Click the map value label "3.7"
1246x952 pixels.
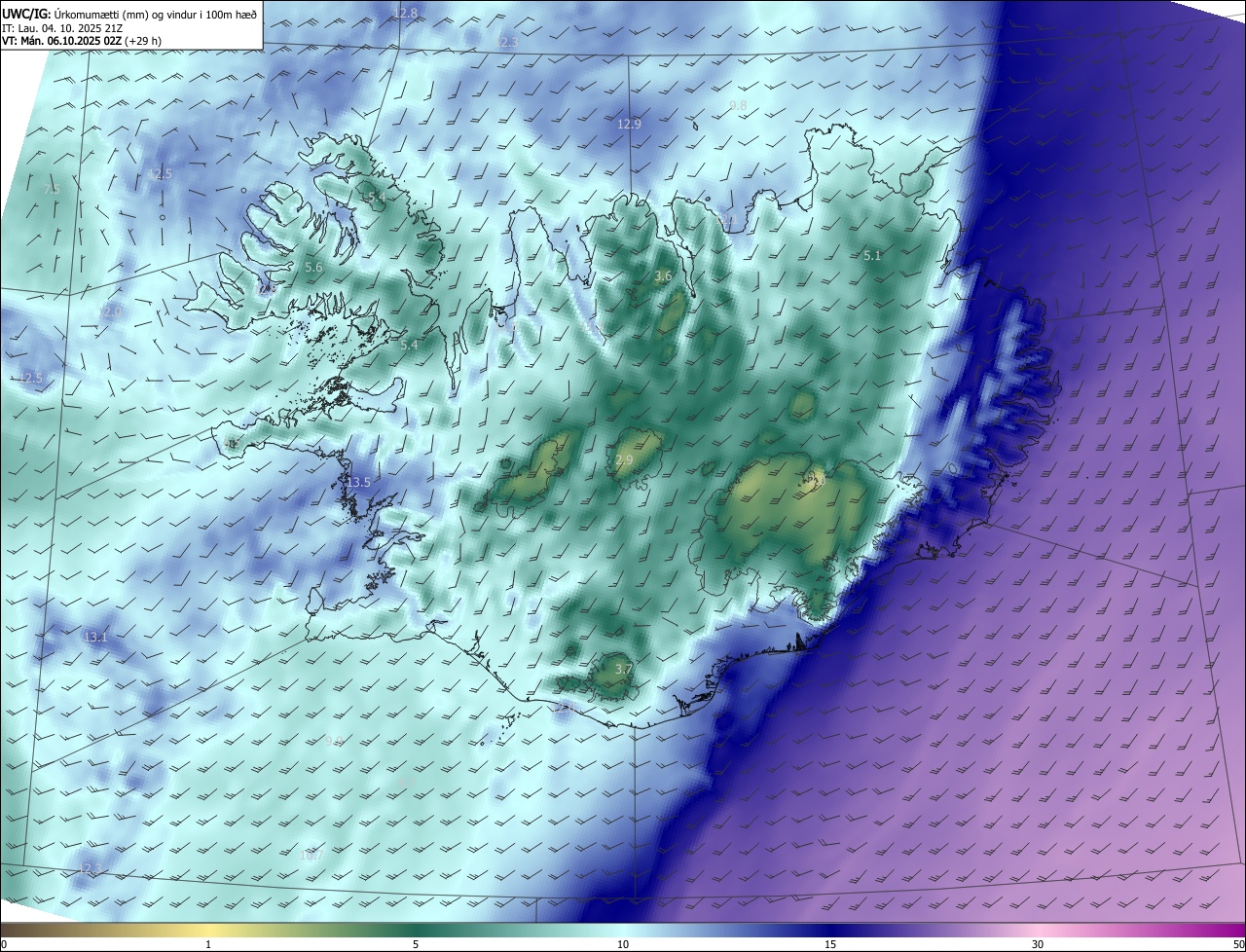click(624, 669)
